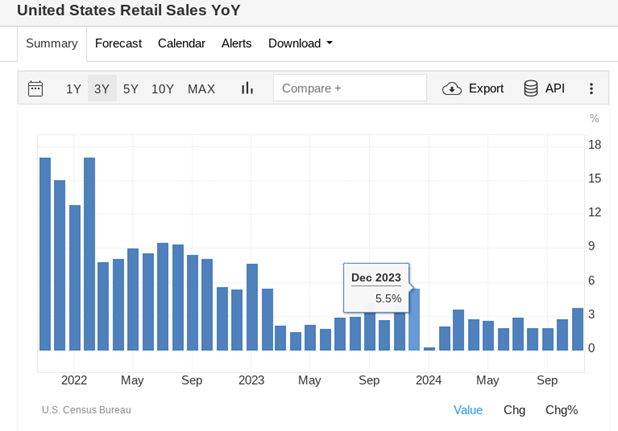The height and width of the screenshot is (431, 618).
Task: Change chart type with bar chart icon
Action: pyautogui.click(x=247, y=88)
